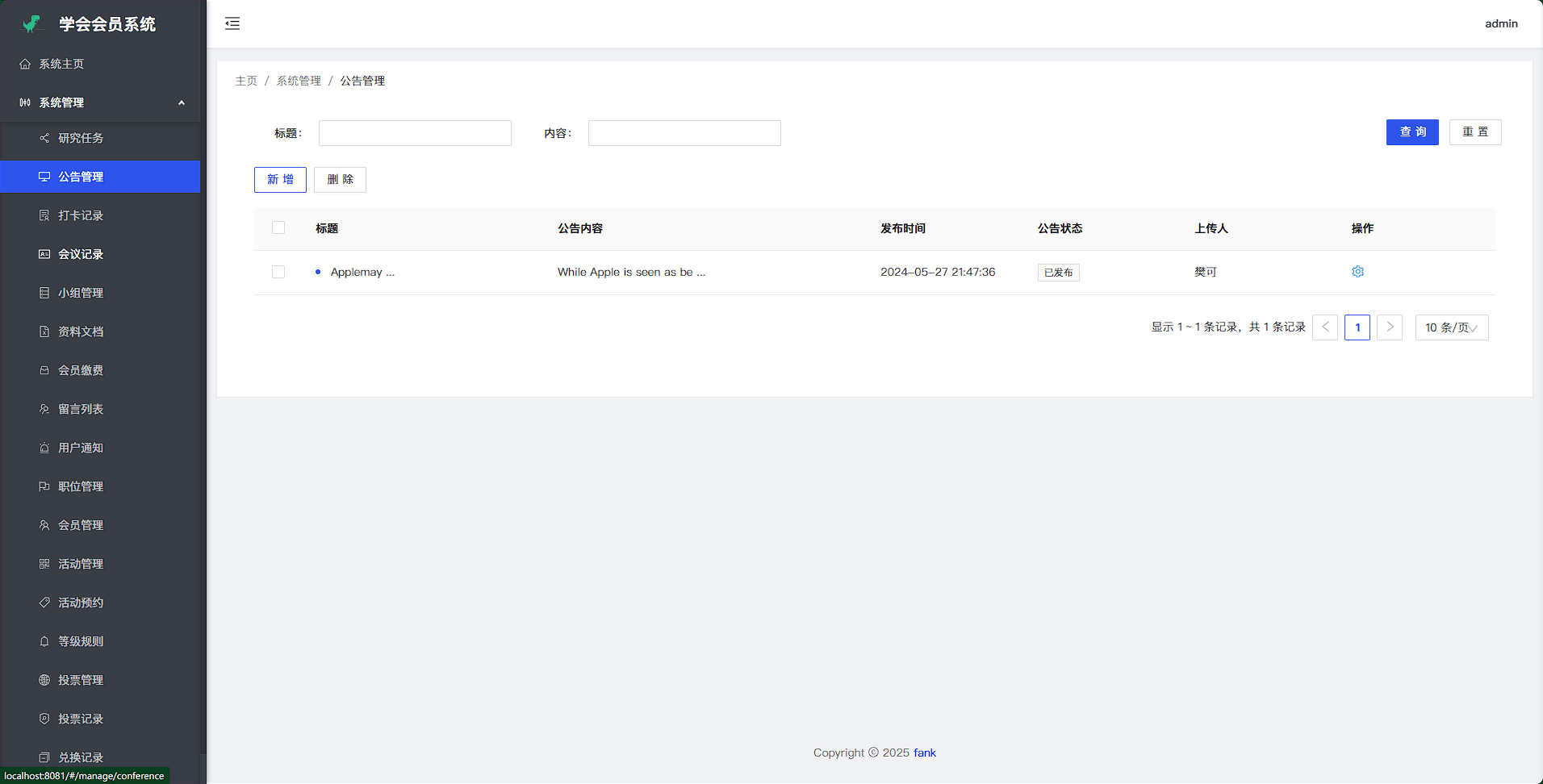Click the 标题 input field

pyautogui.click(x=415, y=133)
